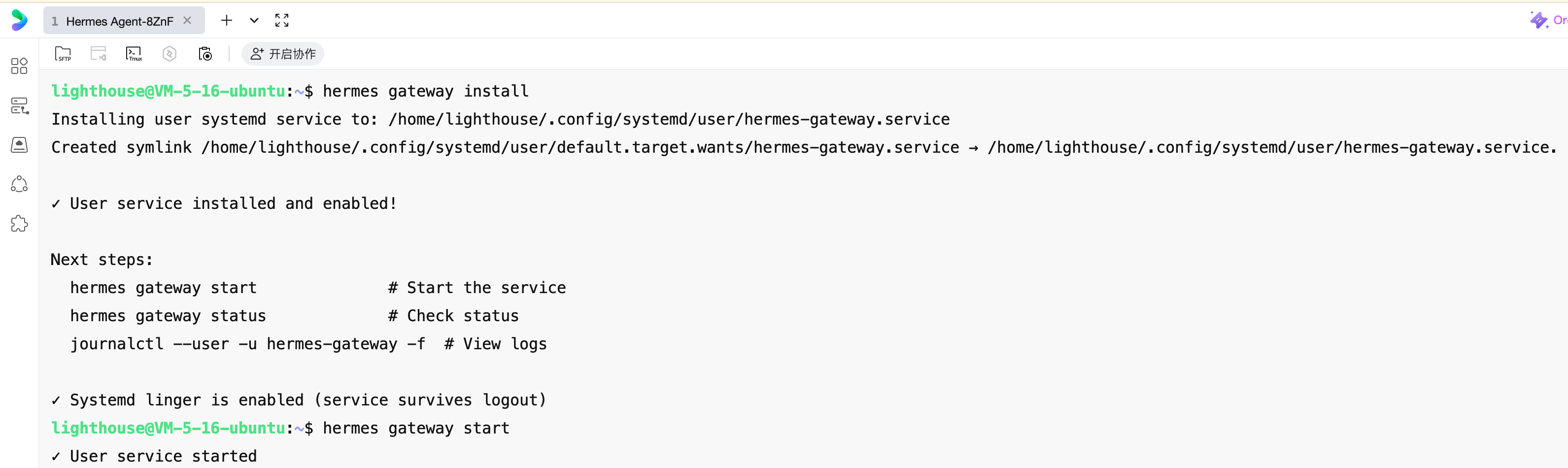The width and height of the screenshot is (1568, 468).
Task: Open the server list sidebar icon
Action: (20, 106)
